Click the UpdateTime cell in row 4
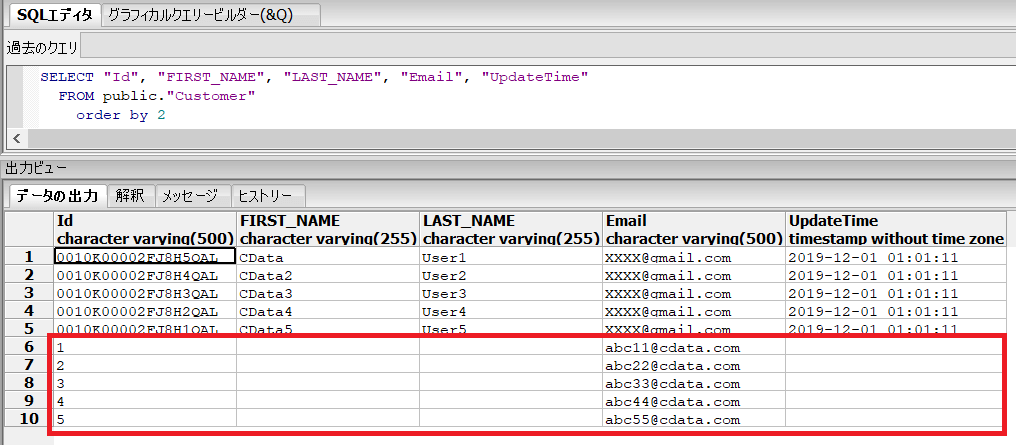 (897, 311)
